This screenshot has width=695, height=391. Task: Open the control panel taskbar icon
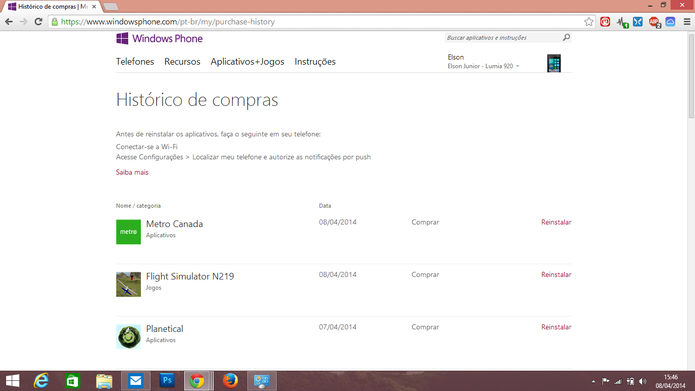pos(262,381)
